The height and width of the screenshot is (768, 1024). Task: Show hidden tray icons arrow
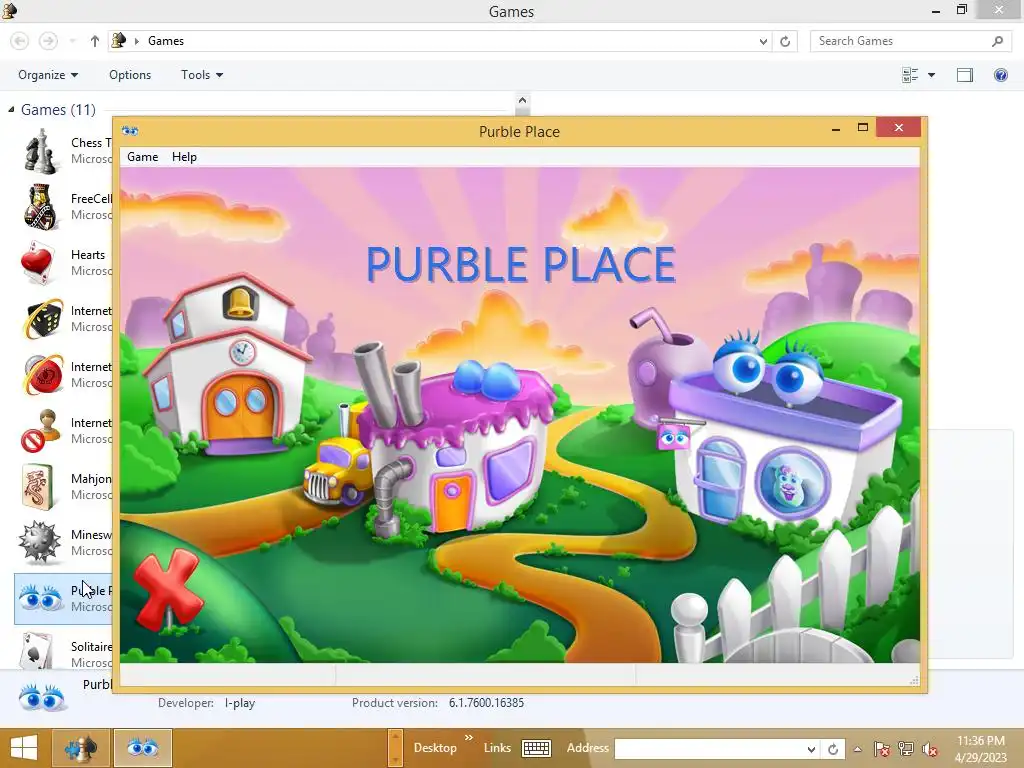(857, 749)
